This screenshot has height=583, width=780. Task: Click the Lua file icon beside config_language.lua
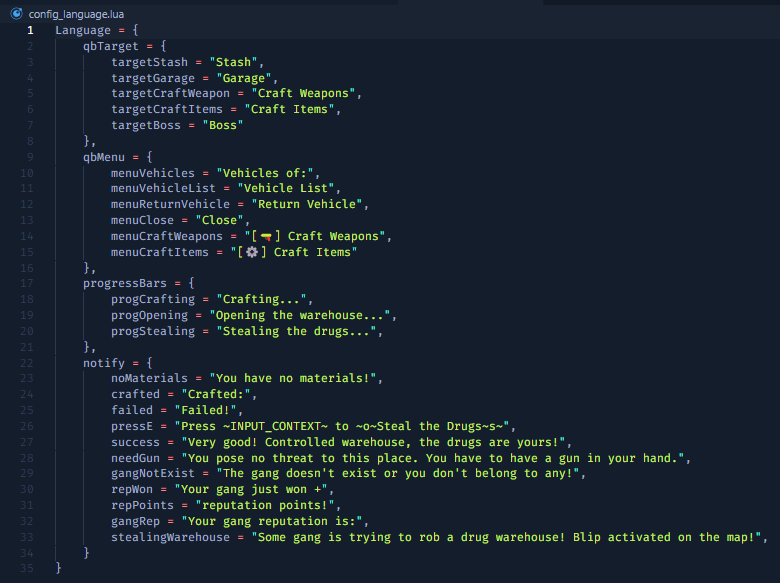pyautogui.click(x=16, y=13)
